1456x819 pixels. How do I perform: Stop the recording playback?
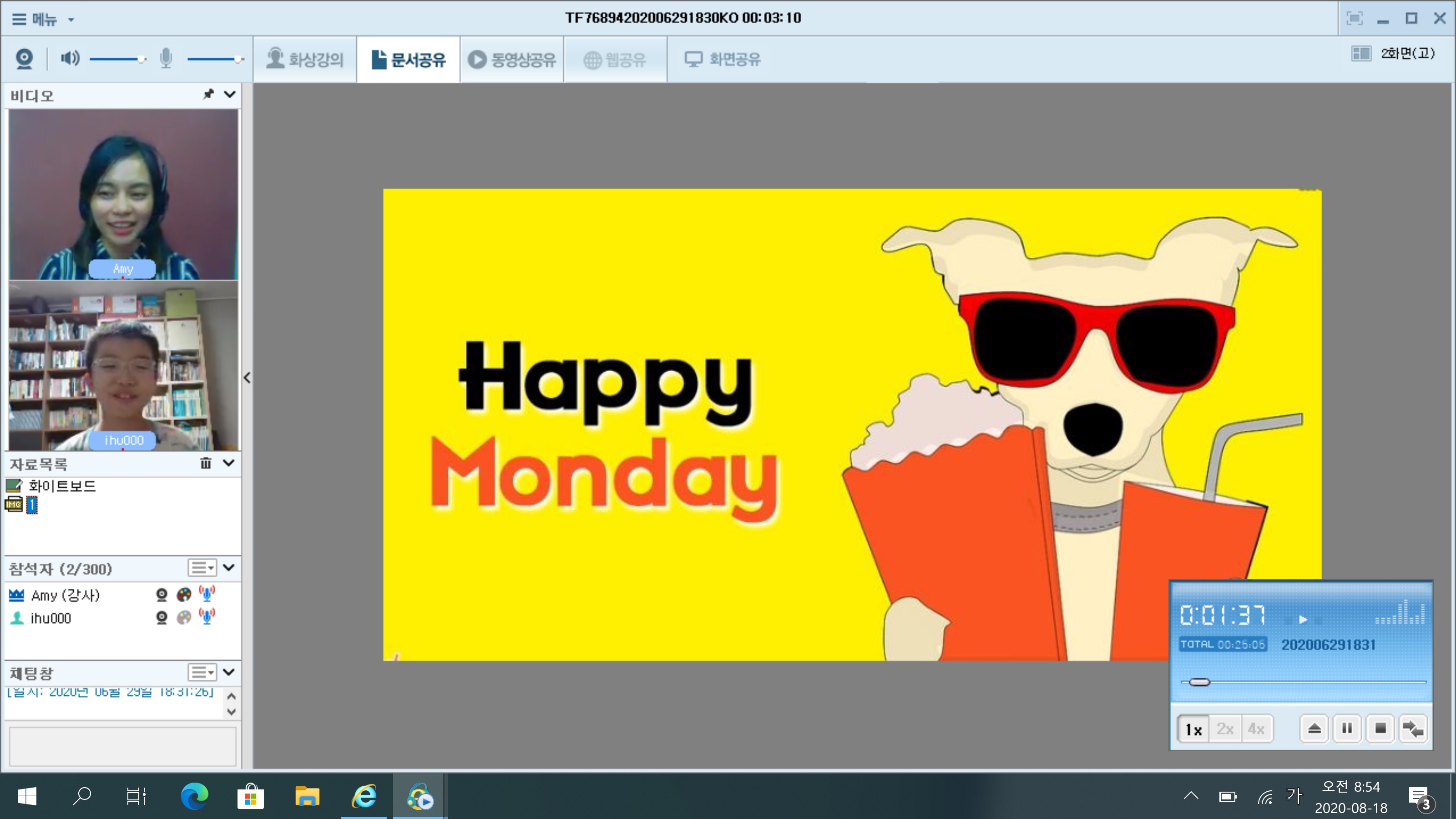[1380, 728]
